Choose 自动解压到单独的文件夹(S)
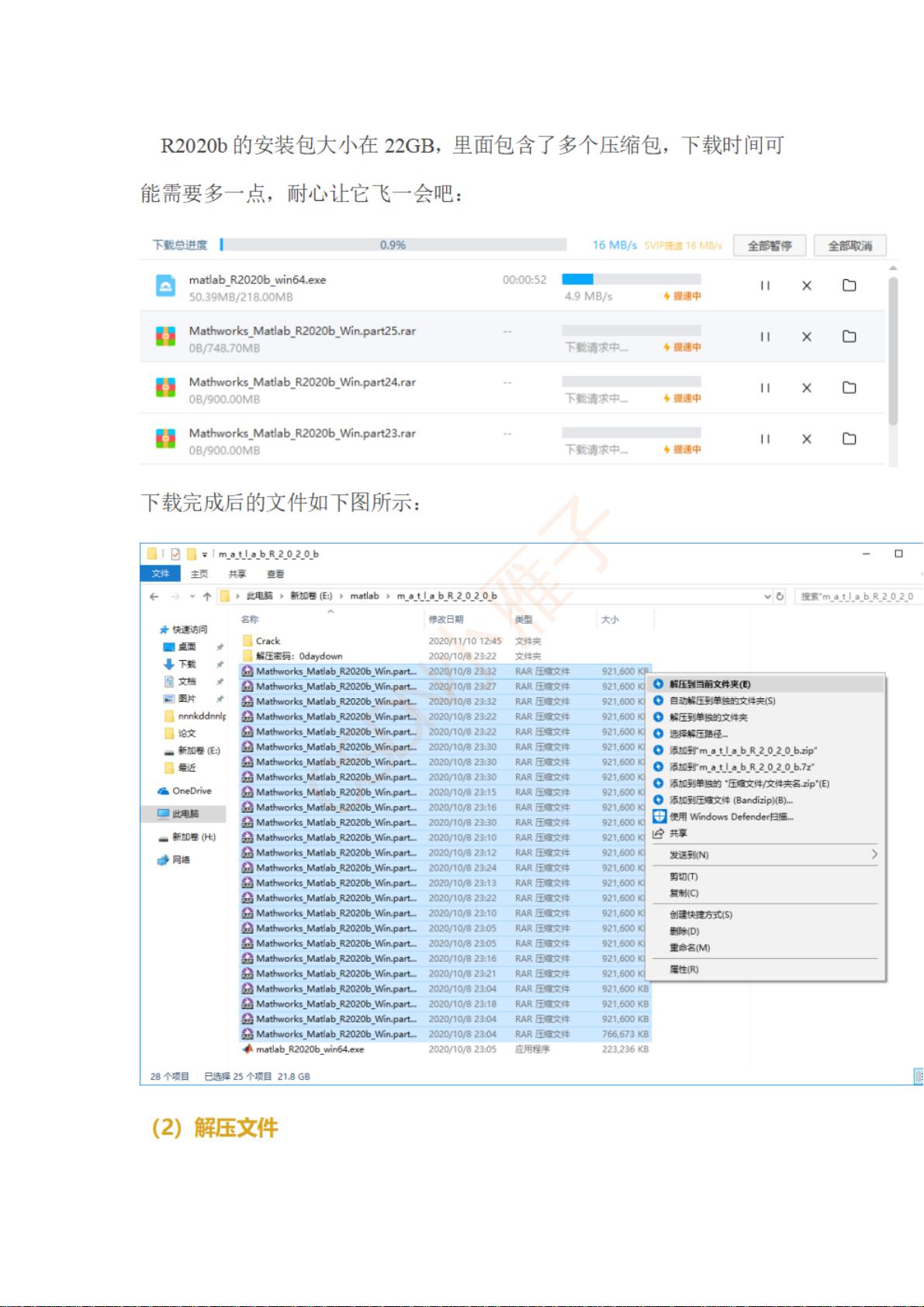The image size is (924, 1307). (767, 700)
